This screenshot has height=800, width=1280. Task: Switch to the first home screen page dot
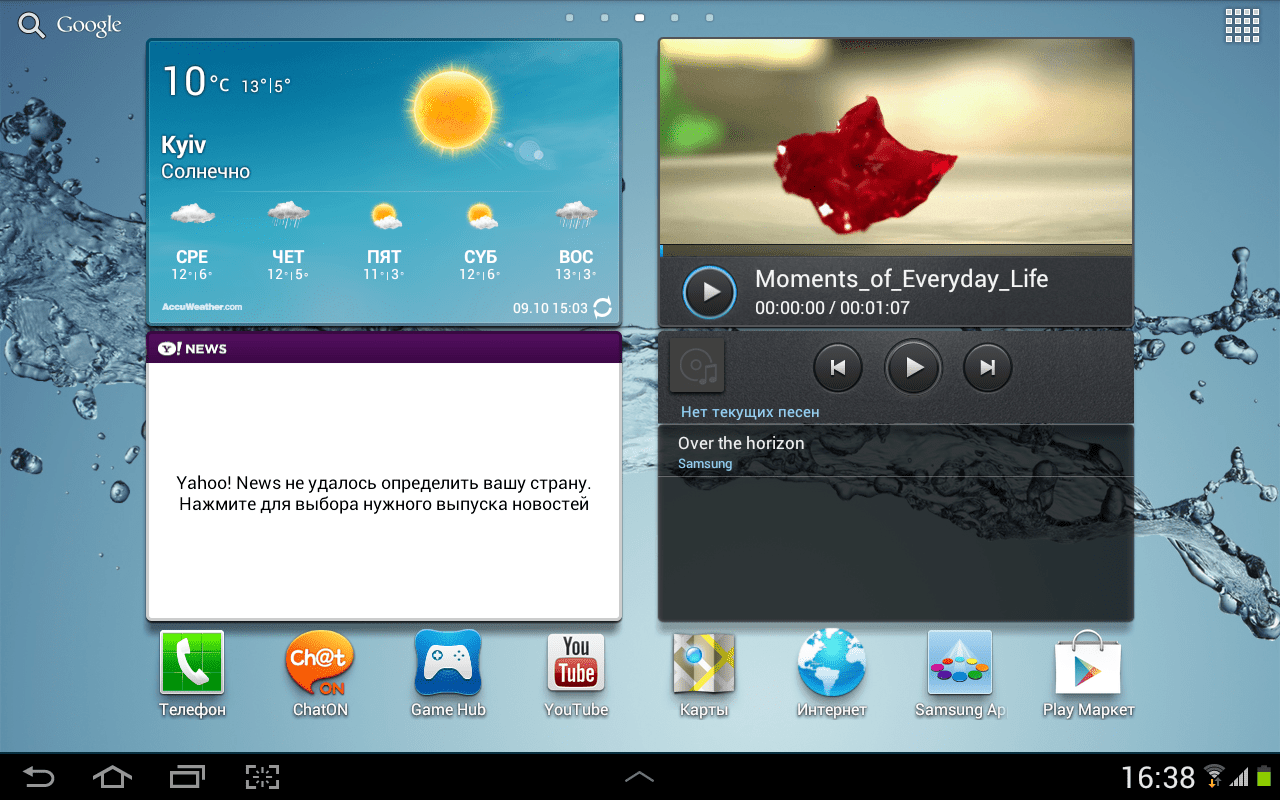(569, 18)
